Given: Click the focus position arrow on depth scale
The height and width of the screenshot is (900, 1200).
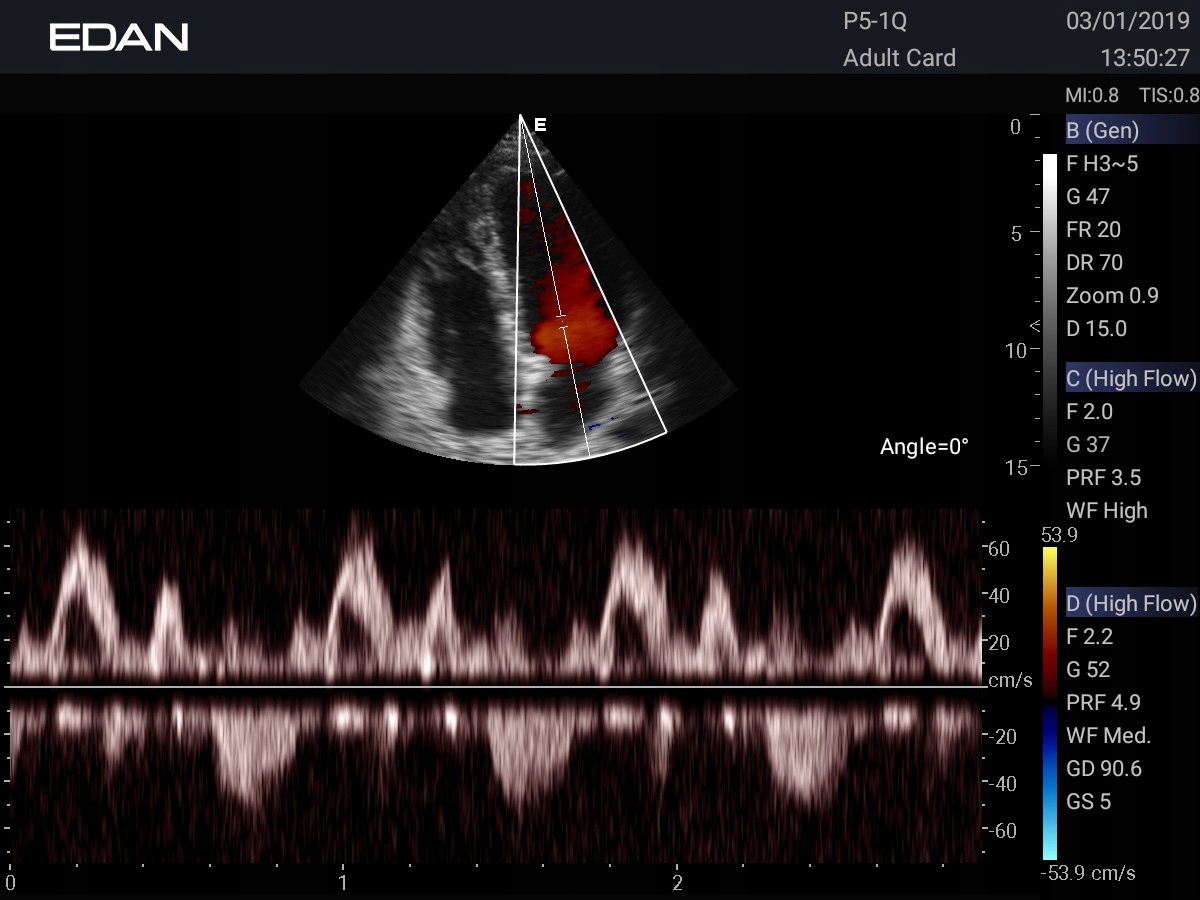Looking at the screenshot, I should tap(1035, 326).
